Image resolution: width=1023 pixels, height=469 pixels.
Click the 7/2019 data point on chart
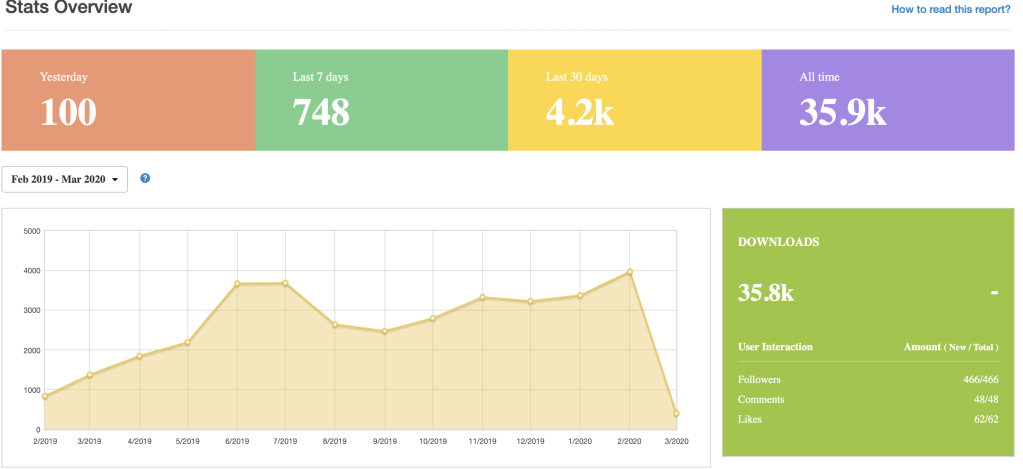(x=286, y=283)
